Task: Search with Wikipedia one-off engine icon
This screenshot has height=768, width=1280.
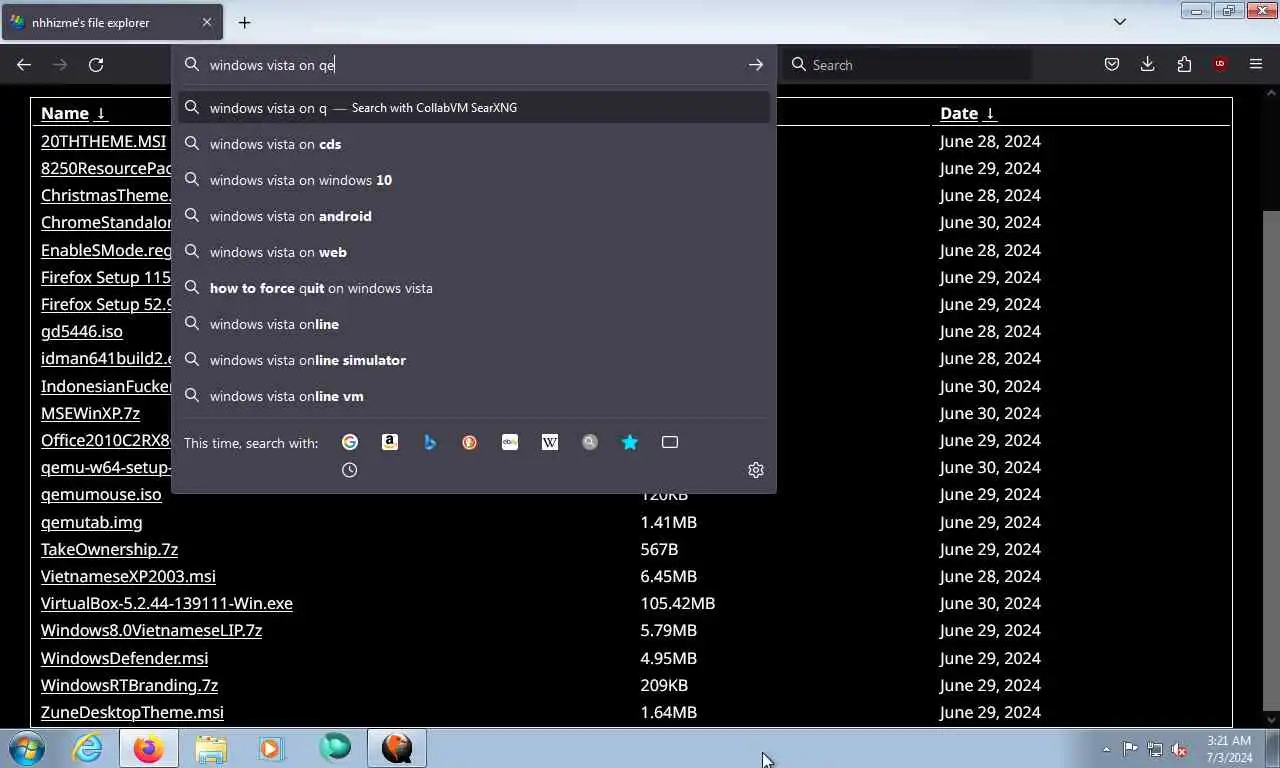Action: pos(550,442)
